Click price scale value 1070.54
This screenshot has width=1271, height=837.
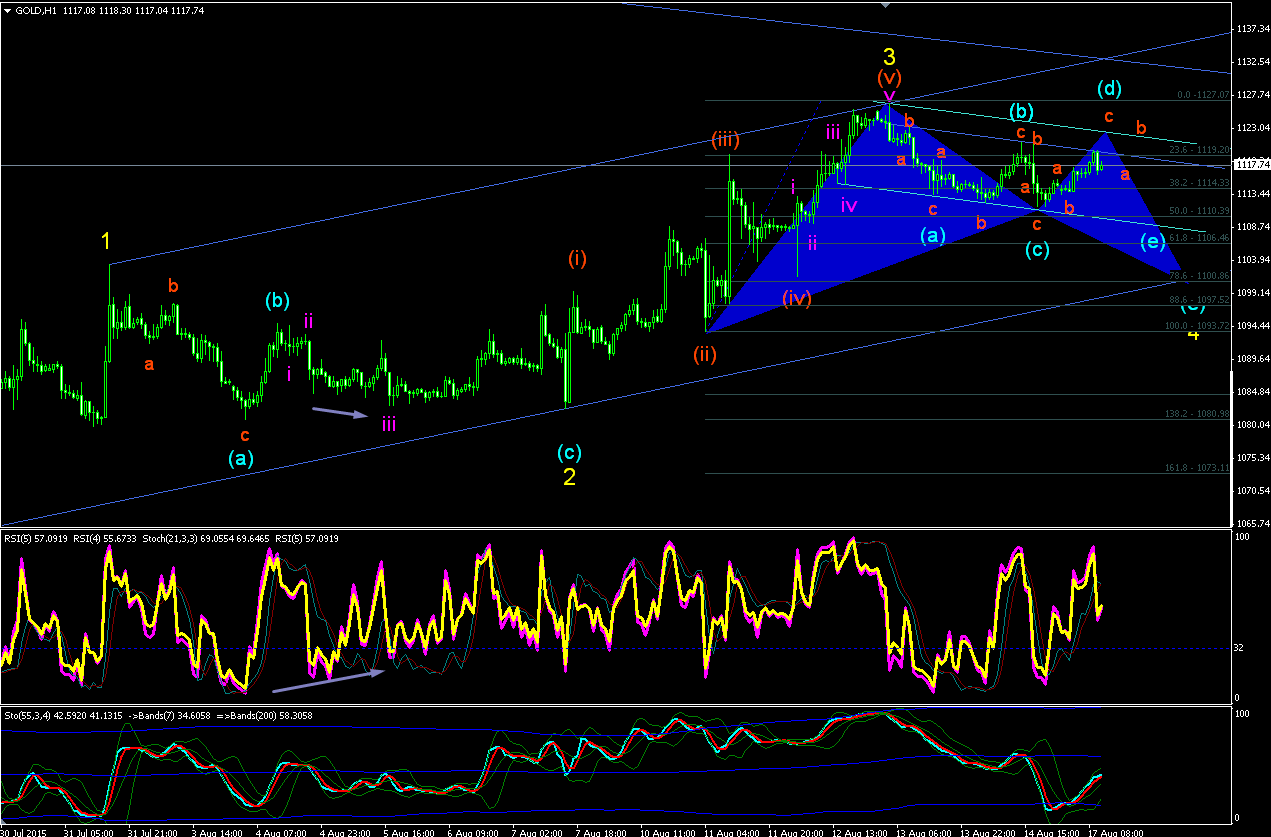pos(1252,490)
